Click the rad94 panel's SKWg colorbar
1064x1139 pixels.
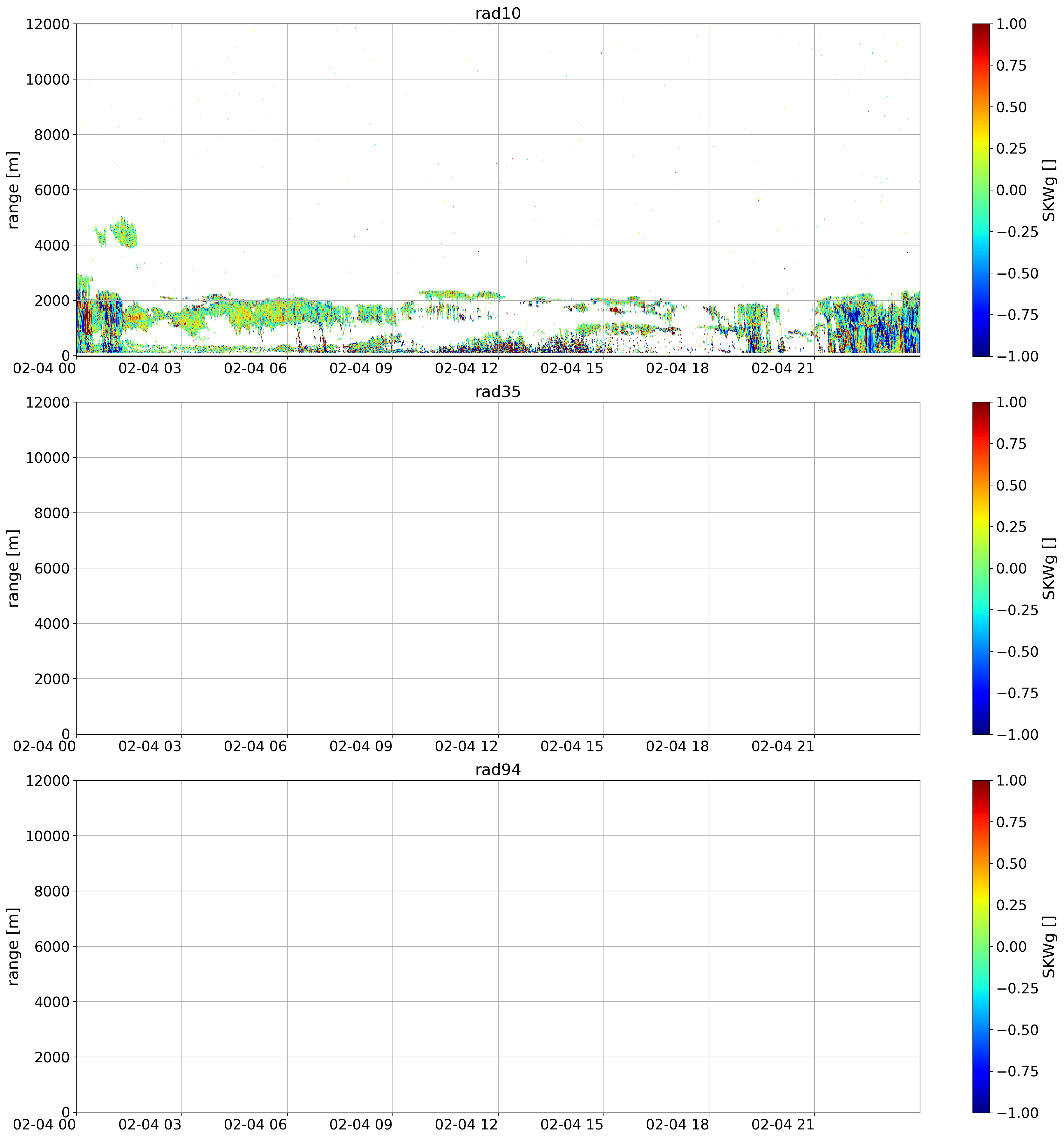(x=981, y=946)
